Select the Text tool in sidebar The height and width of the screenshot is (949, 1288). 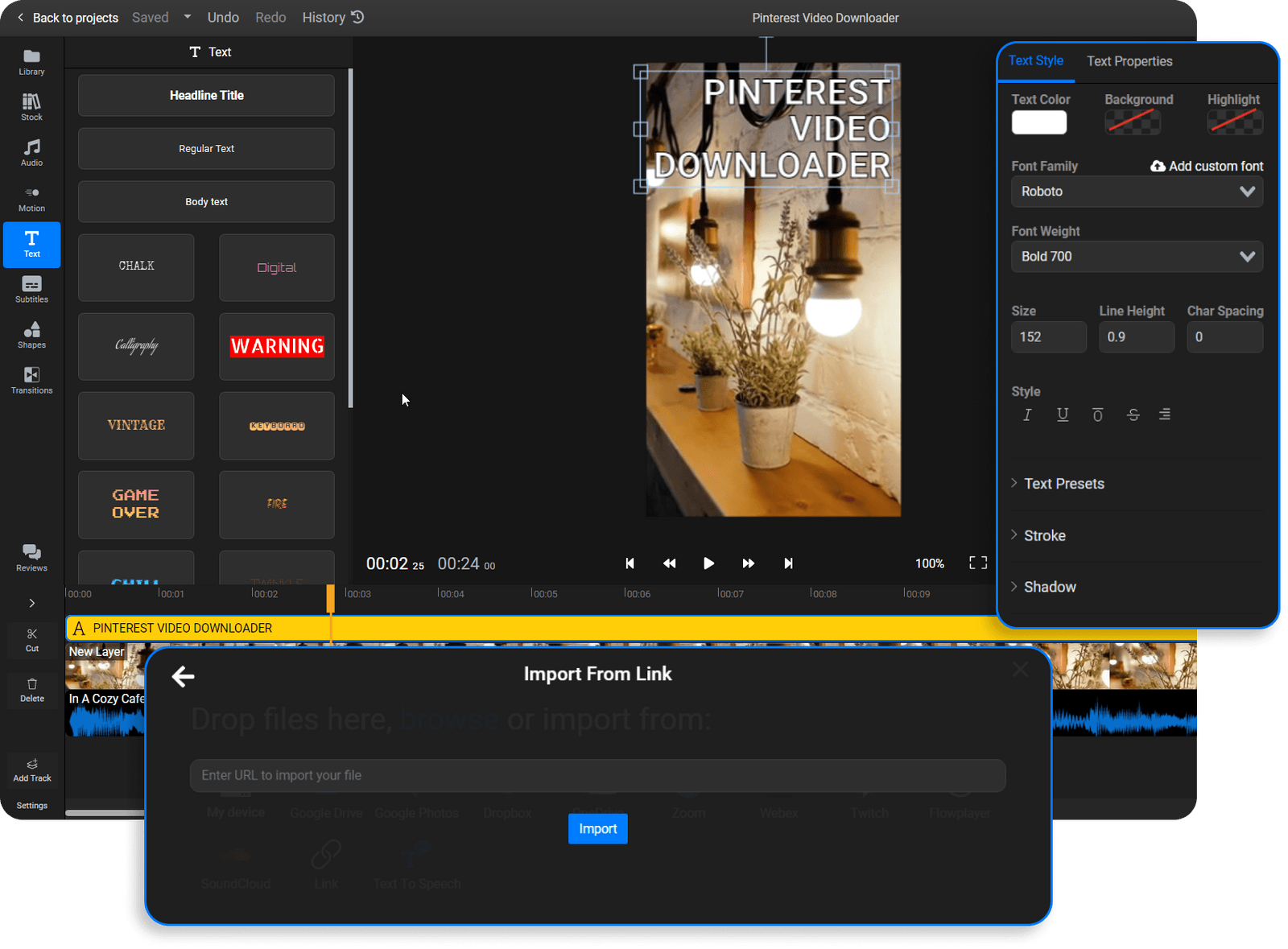click(31, 245)
